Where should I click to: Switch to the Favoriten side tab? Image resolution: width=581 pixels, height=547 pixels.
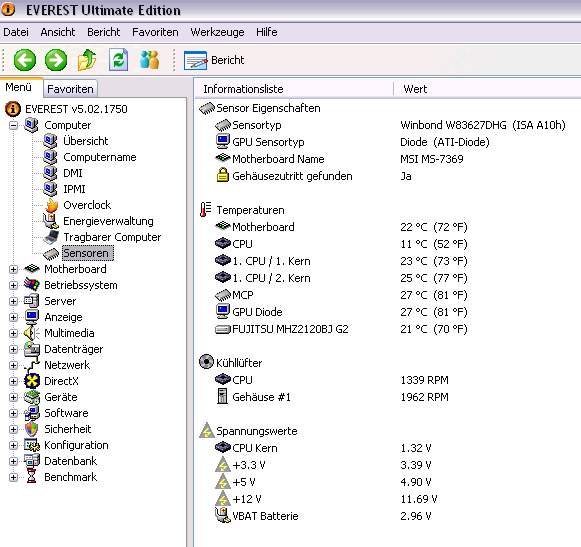pos(70,89)
